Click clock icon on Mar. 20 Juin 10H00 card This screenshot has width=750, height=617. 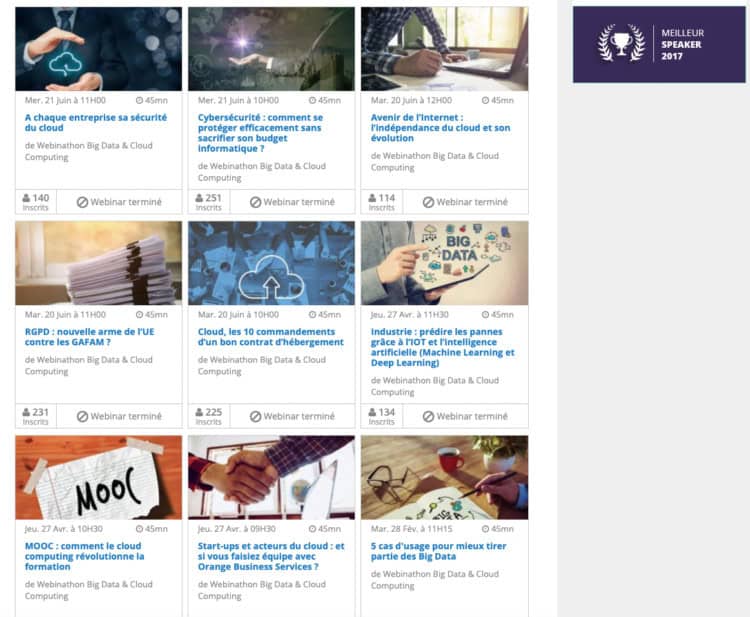(x=312, y=315)
